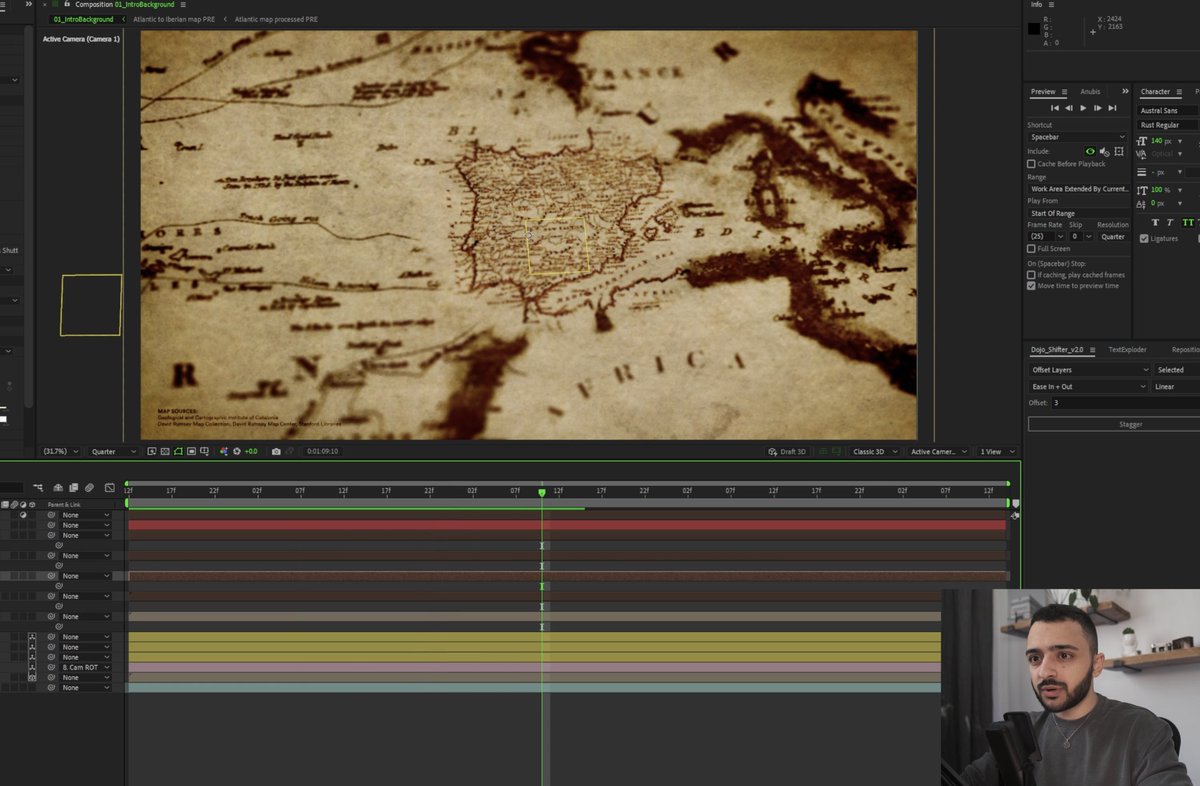Open the Selected dropdown in Dojo Shifter

tap(1177, 370)
